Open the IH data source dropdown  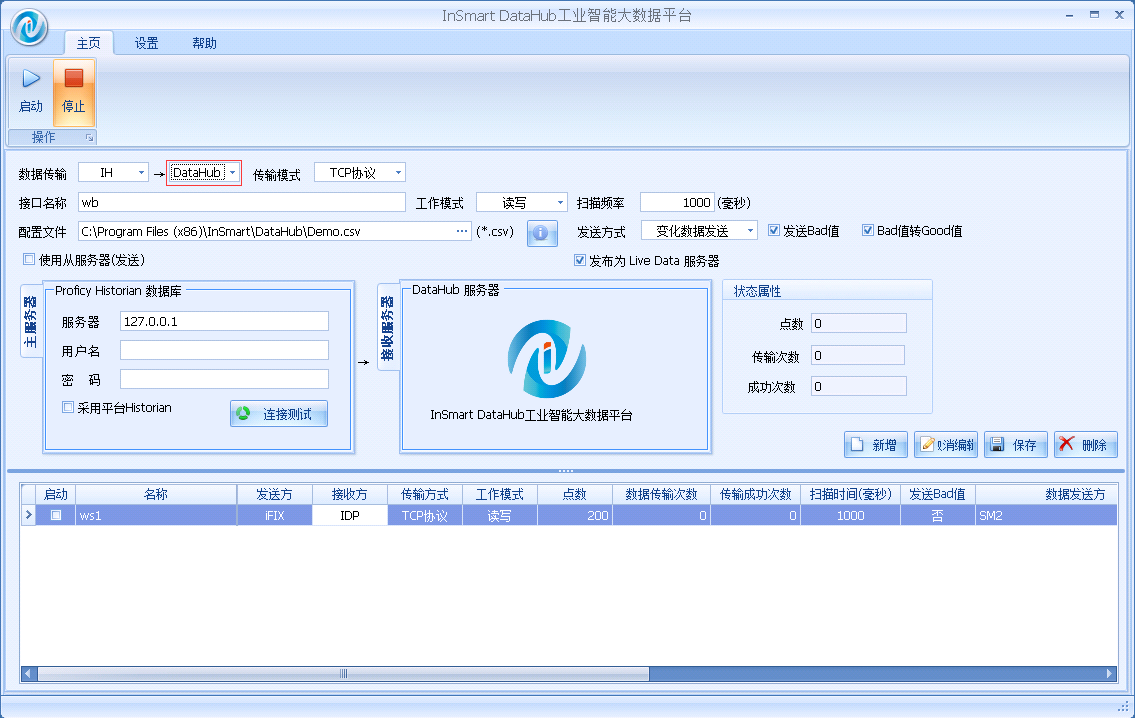pos(141,173)
